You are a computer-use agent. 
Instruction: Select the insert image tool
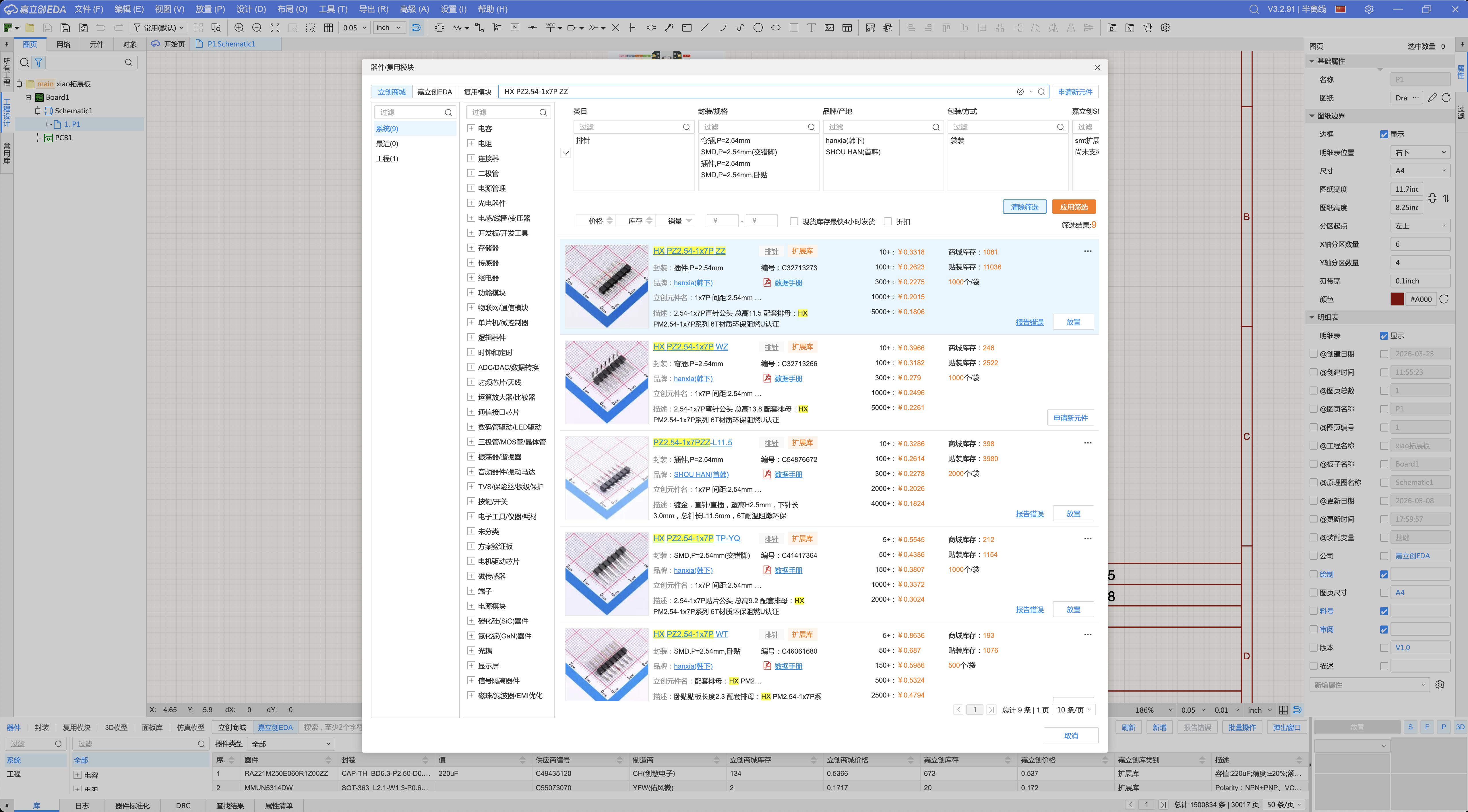click(x=829, y=27)
